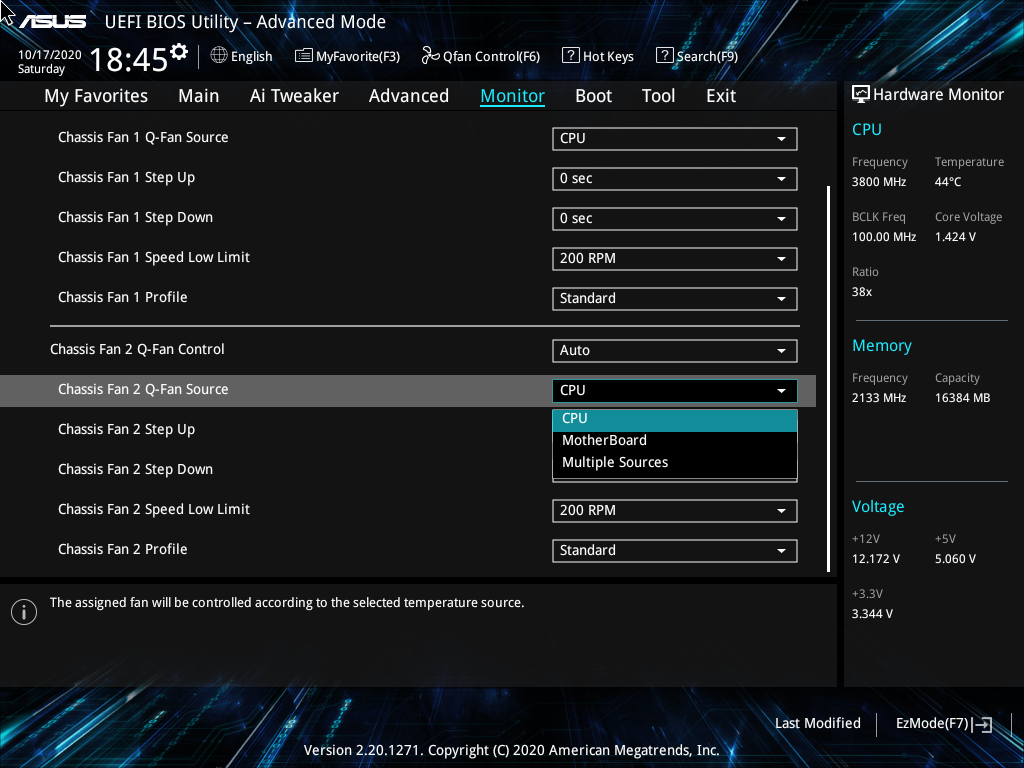Screen dimensions: 1024x768
Task: Click +12V voltage value 12.172 V
Action: coord(876,560)
